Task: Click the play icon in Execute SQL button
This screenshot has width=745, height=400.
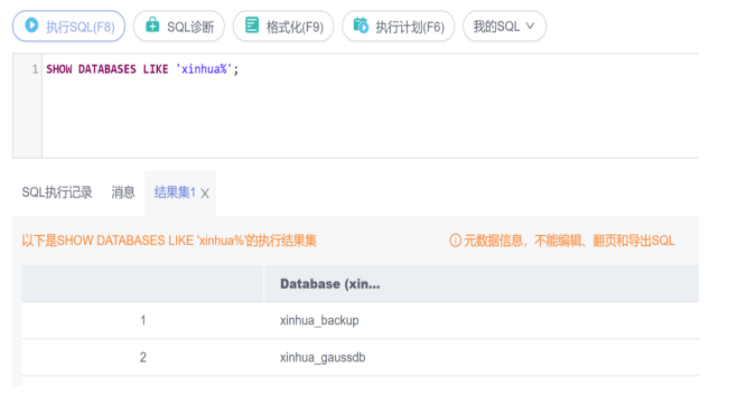Action: (32, 27)
